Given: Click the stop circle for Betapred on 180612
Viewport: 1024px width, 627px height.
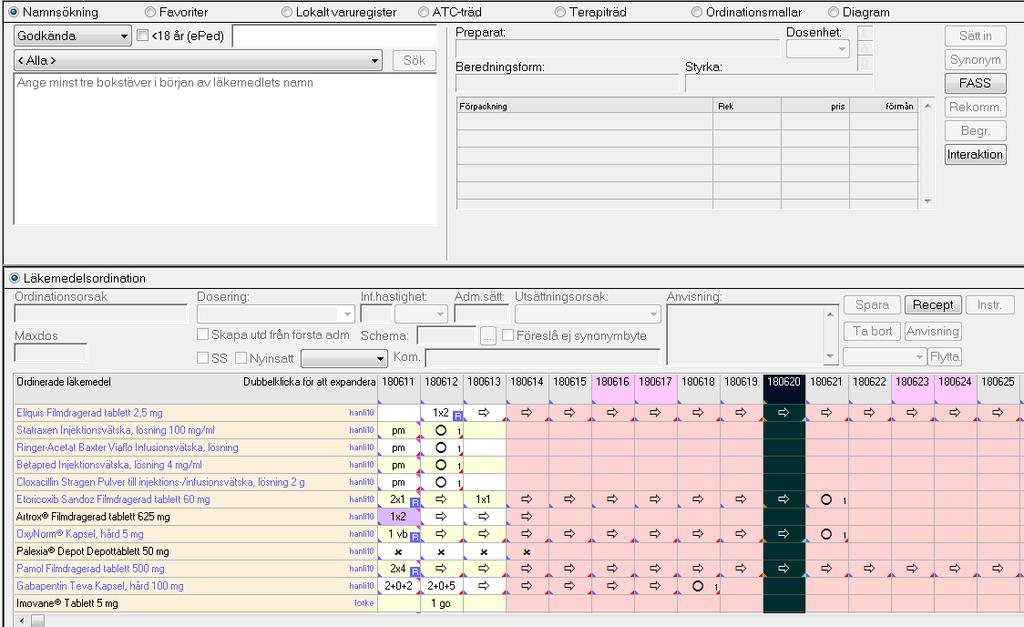Looking at the screenshot, I should [x=441, y=465].
